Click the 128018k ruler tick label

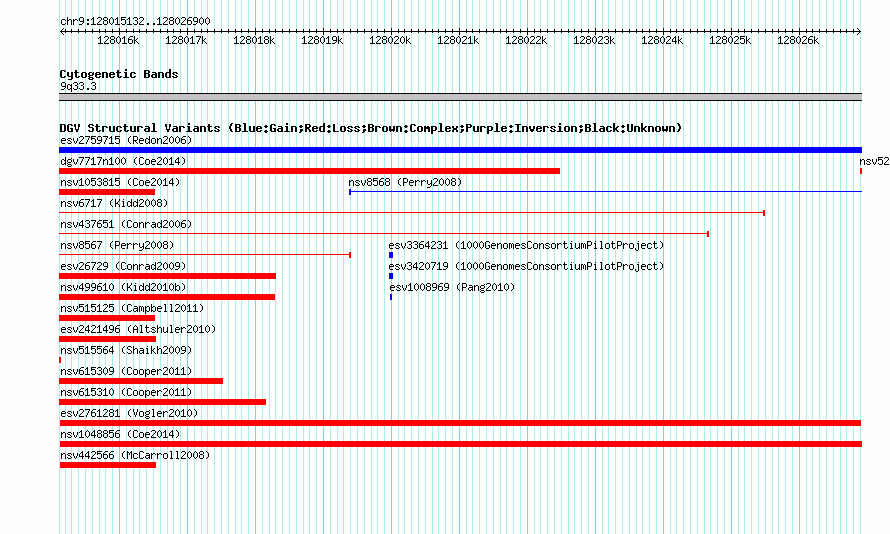254,41
